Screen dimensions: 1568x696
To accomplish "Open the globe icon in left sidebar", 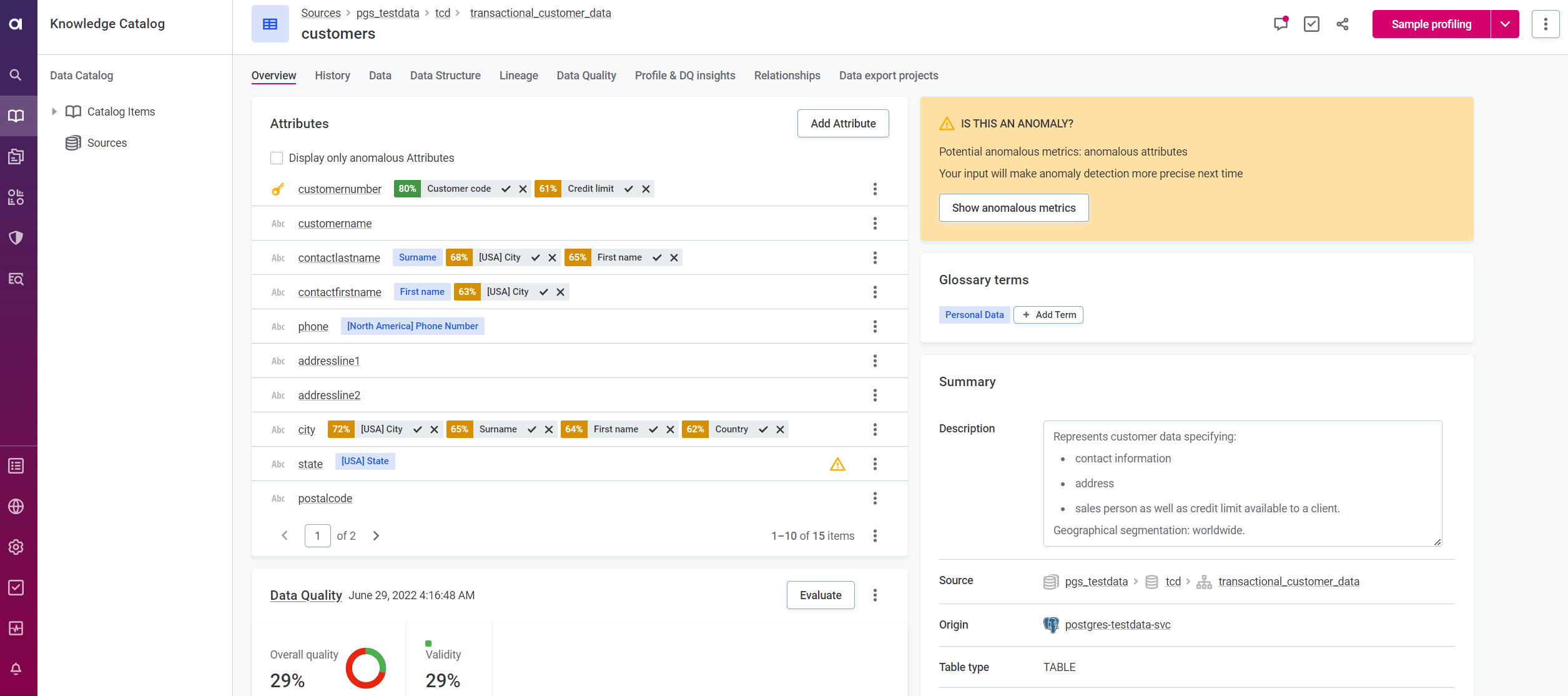I will pyautogui.click(x=16, y=506).
